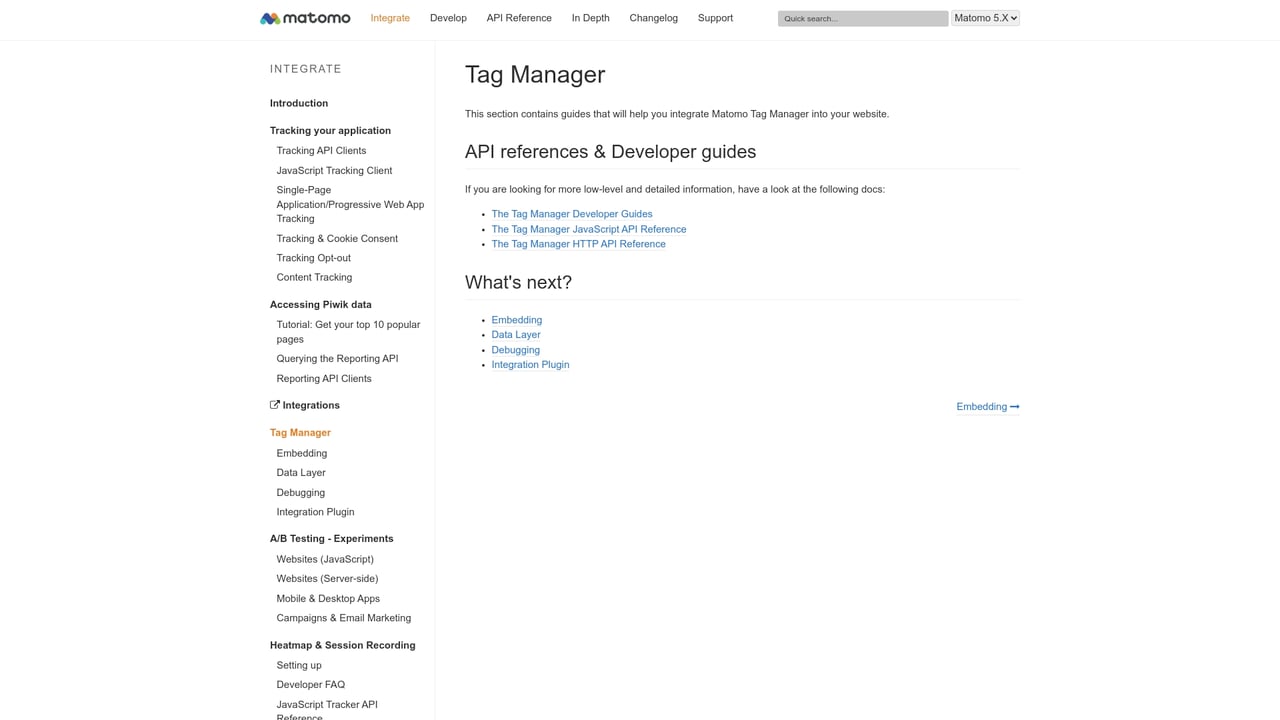1280x720 pixels.
Task: Select Debugging in the sidebar
Action: 300,492
